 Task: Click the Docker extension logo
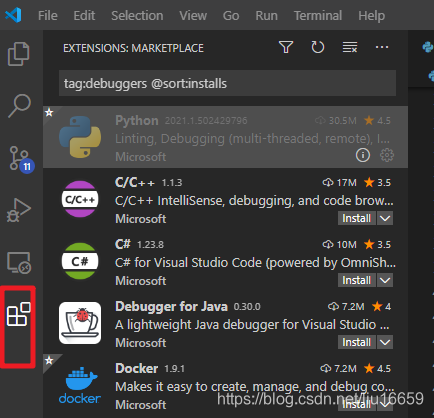80,385
